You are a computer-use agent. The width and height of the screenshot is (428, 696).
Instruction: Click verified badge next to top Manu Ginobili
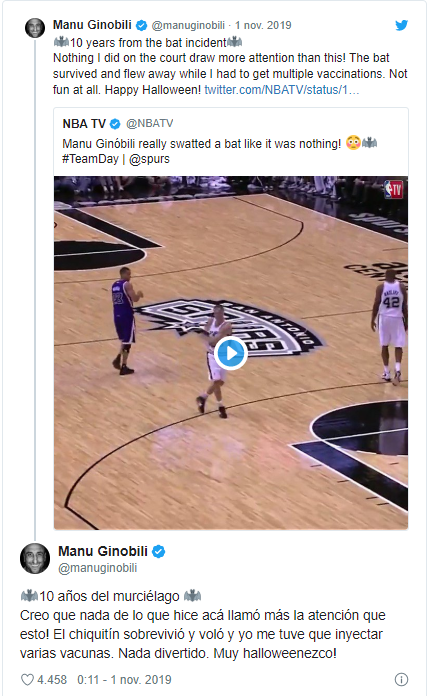141,25
